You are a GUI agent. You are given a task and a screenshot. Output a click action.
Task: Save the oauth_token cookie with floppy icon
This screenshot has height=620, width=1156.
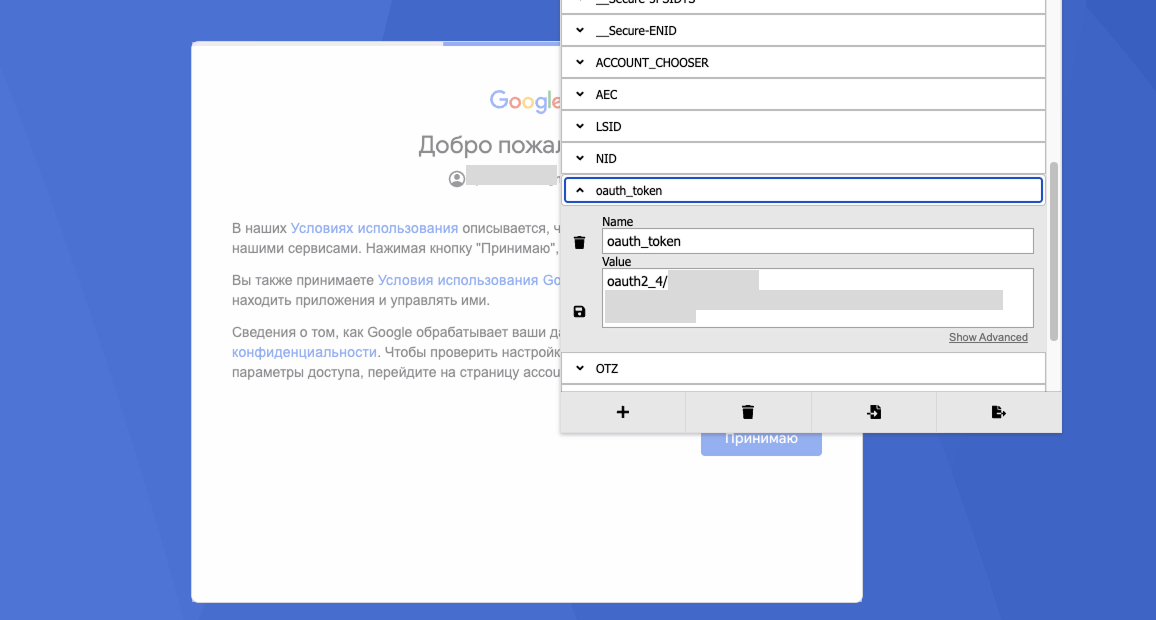579,312
